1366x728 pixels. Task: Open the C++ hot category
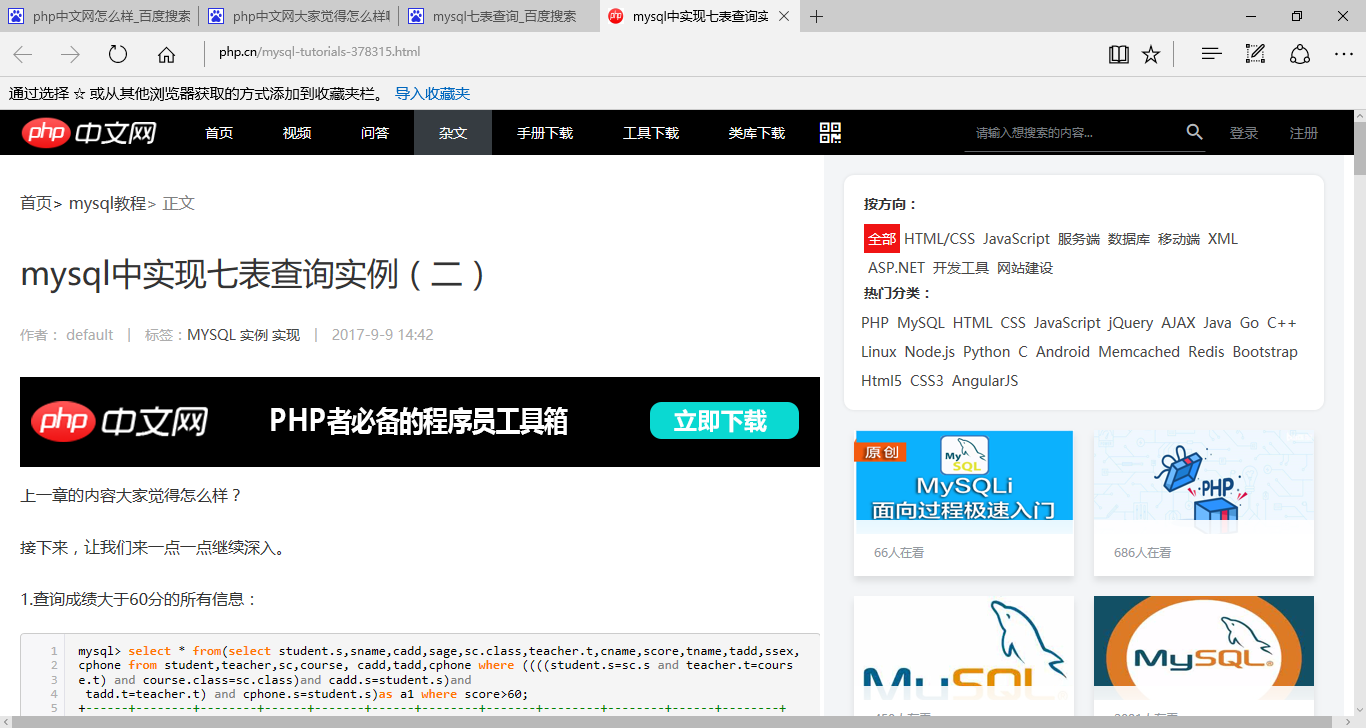1282,323
